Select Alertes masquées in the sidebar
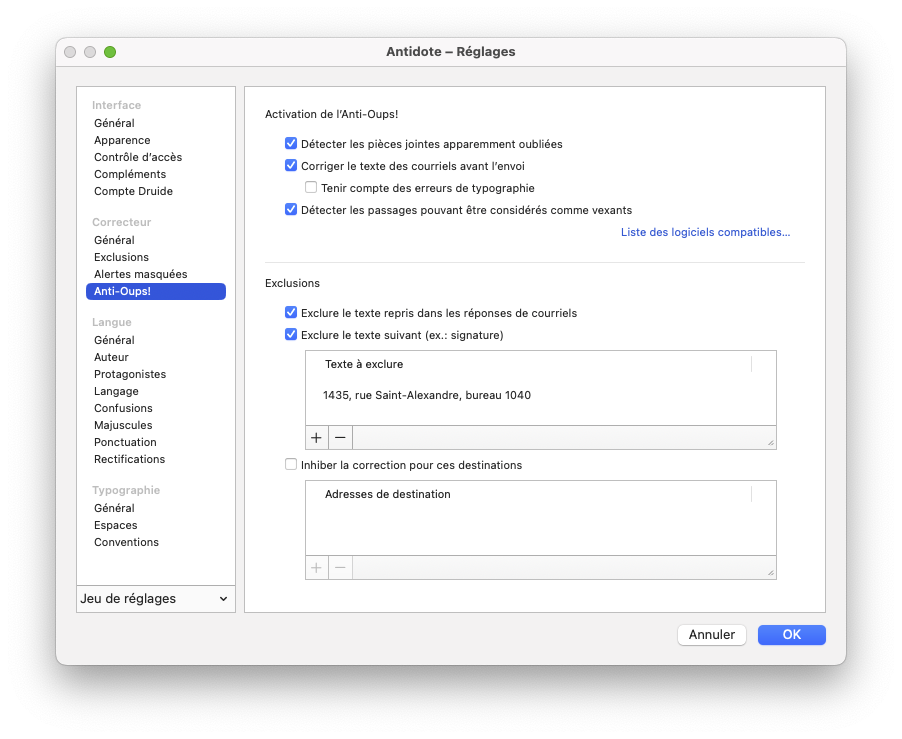 (141, 274)
